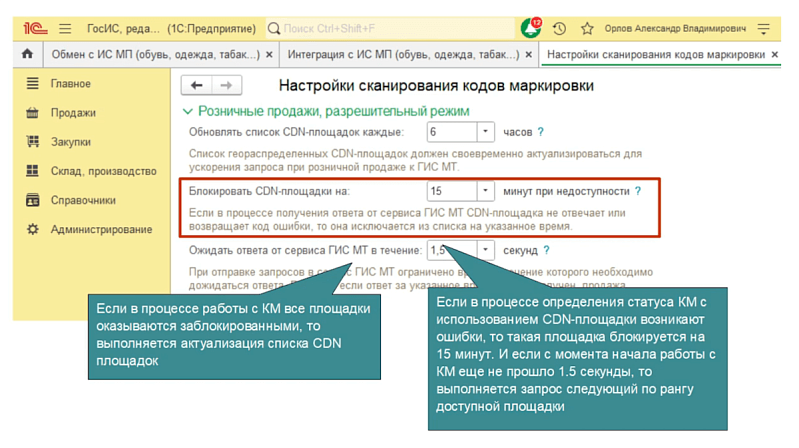
Task: Click the Склад, производство grid icon
Action: coord(33,171)
